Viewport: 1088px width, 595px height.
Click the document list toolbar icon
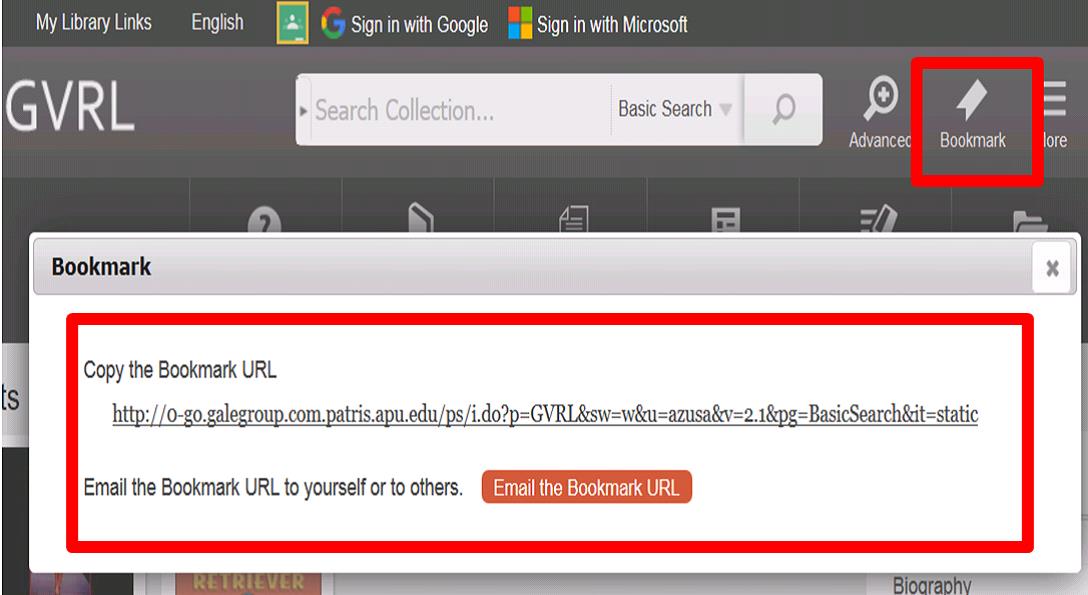[x=573, y=218]
